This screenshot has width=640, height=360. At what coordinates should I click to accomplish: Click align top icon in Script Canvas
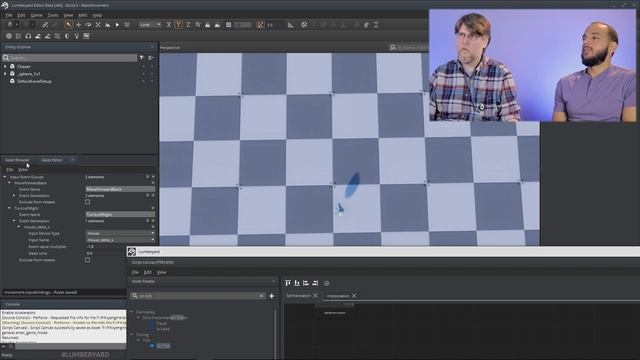click(x=288, y=283)
